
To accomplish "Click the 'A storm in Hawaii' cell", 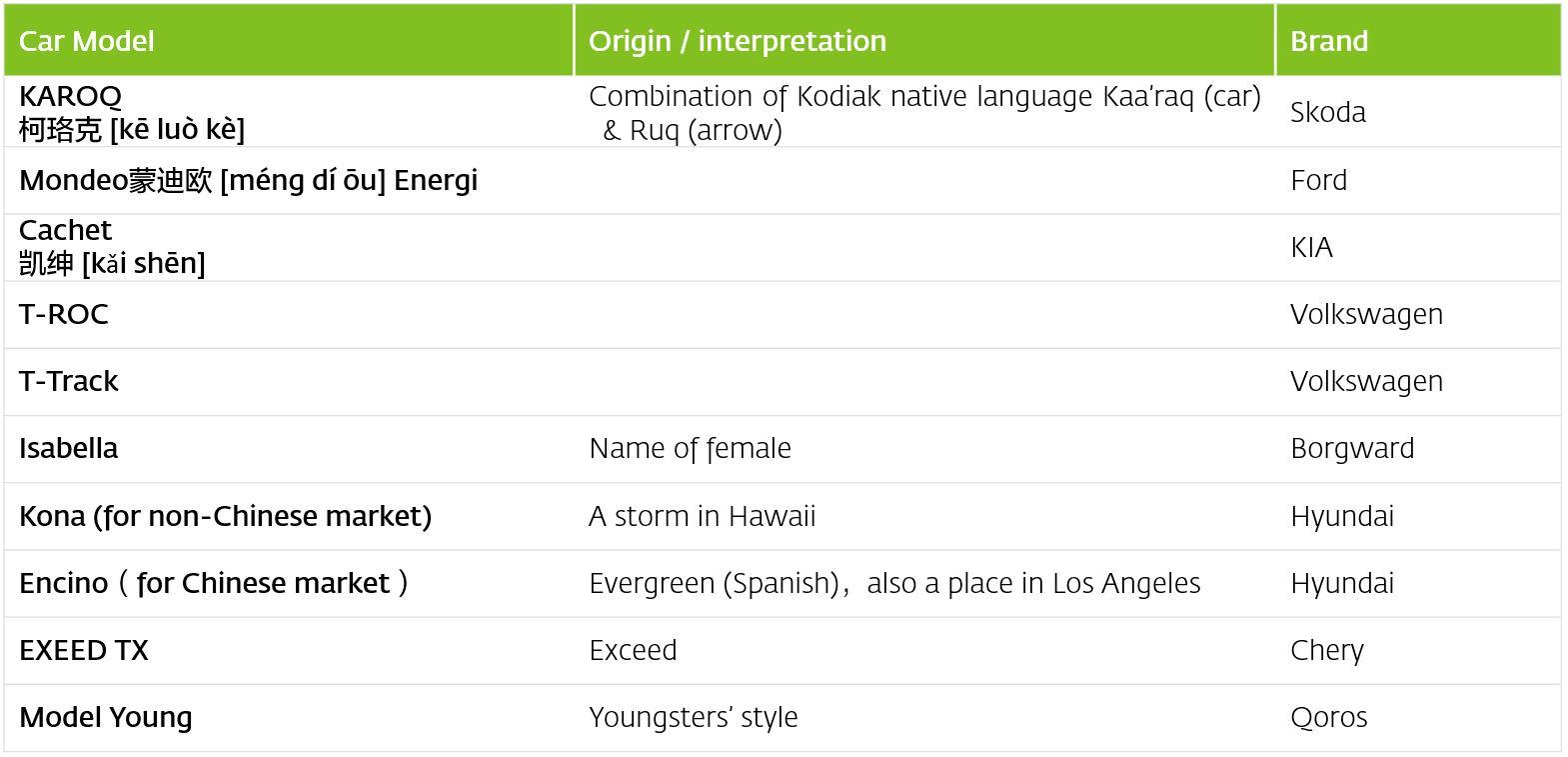I will pyautogui.click(x=924, y=517).
